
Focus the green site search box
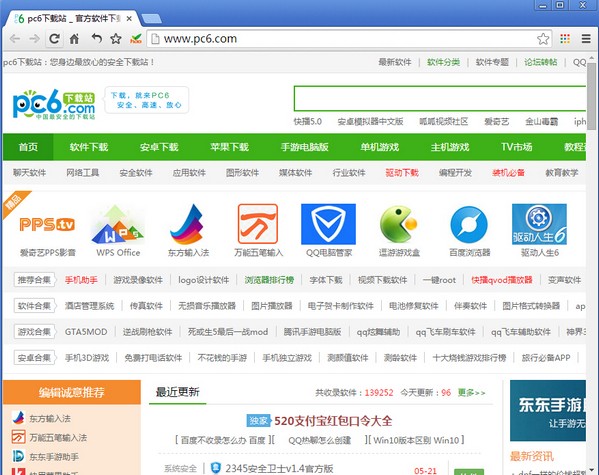[x=440, y=98]
